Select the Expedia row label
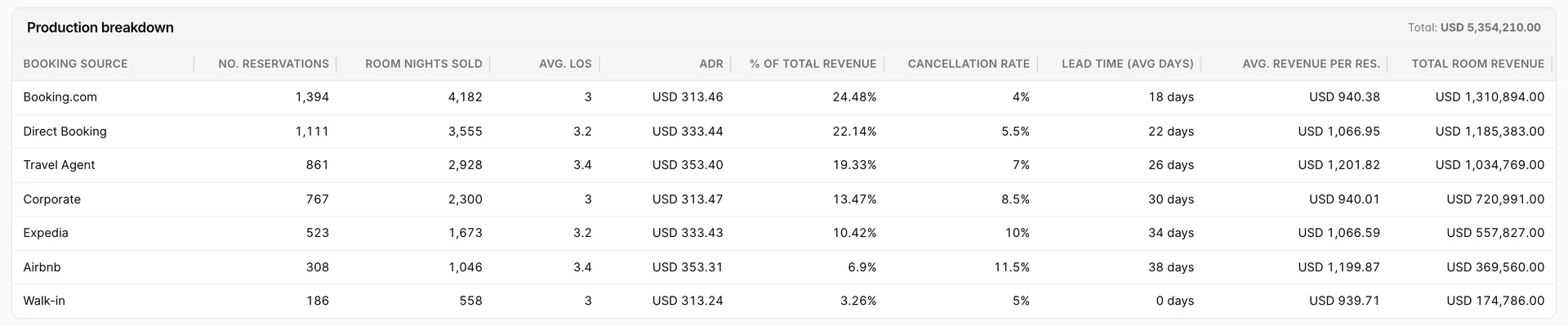 [46, 233]
